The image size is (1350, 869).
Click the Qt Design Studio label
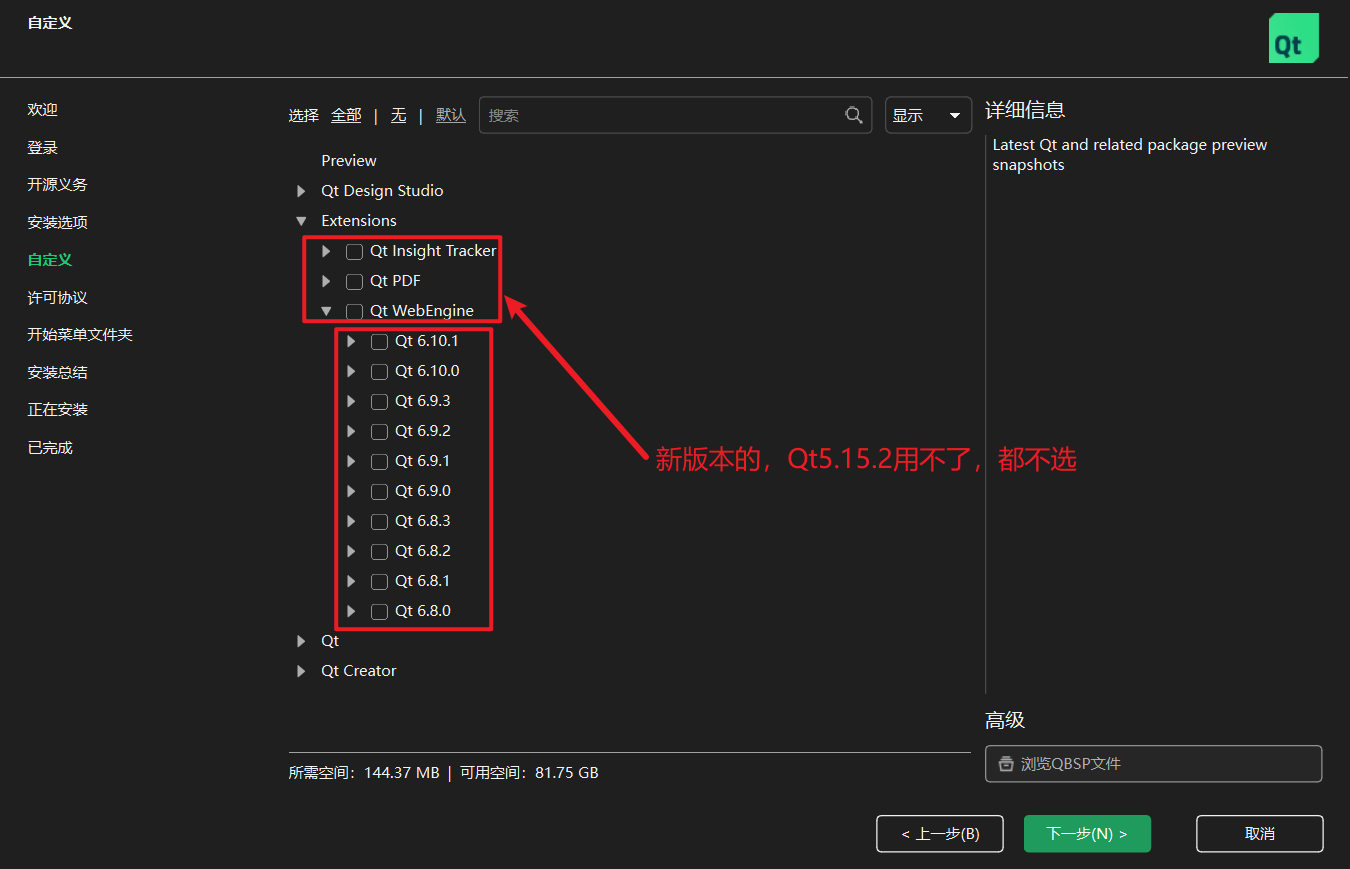click(x=382, y=191)
